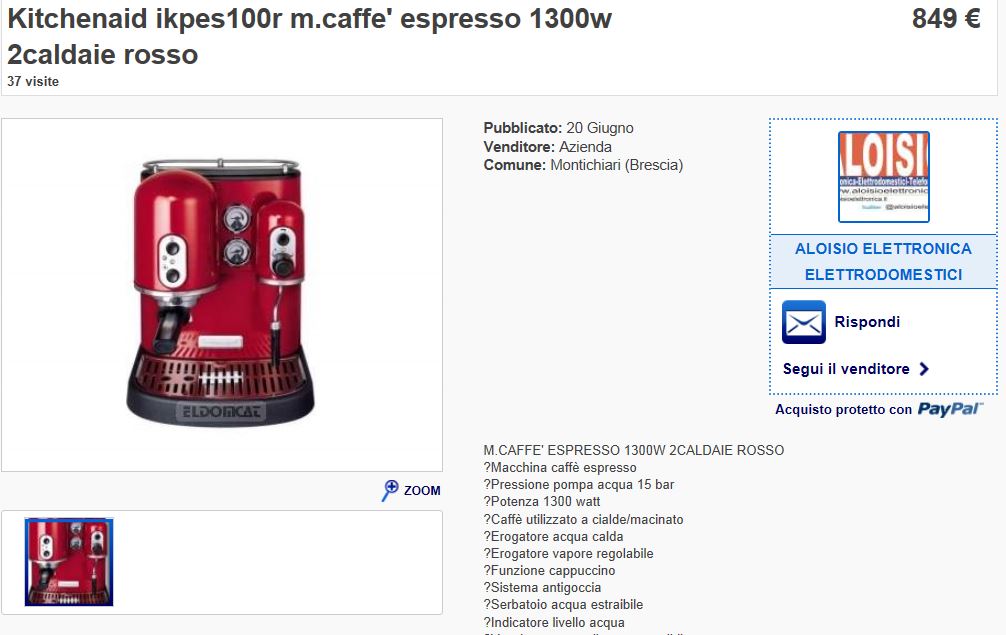
Task: Click the 37 visite counter
Action: click(x=33, y=81)
